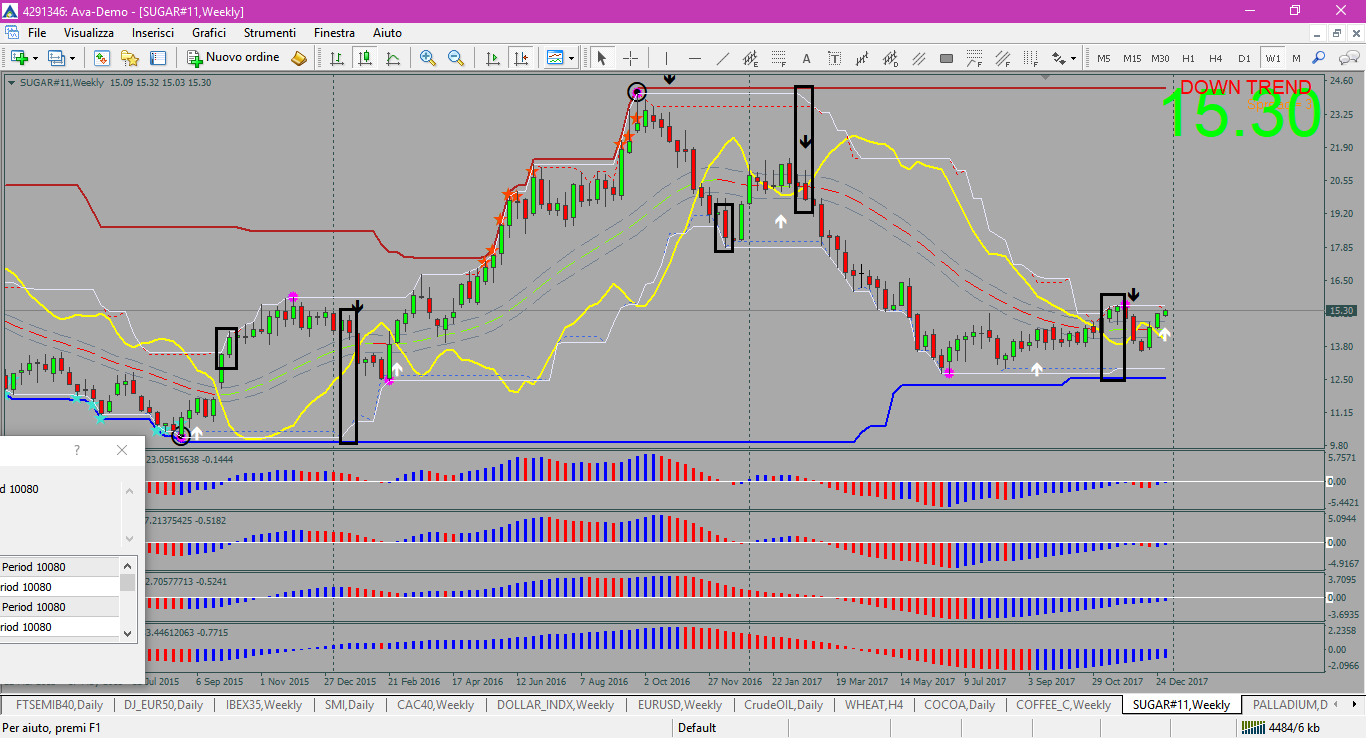Draw a horizontal line
Viewport: 1366px width, 738px height.
(694, 58)
